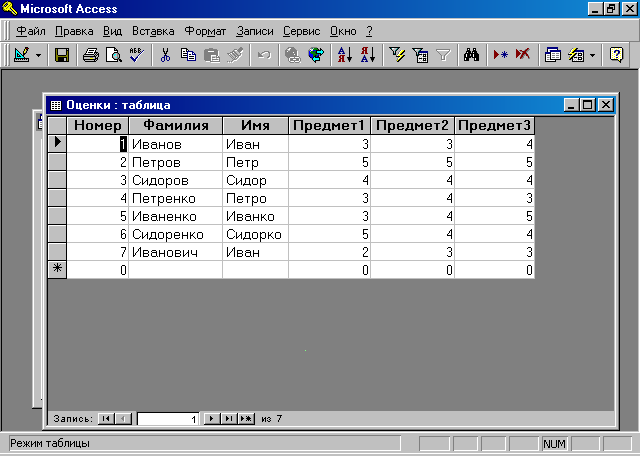The height and width of the screenshot is (456, 640).
Task: Create new record via the navigation bar asterisk button
Action: [247, 418]
